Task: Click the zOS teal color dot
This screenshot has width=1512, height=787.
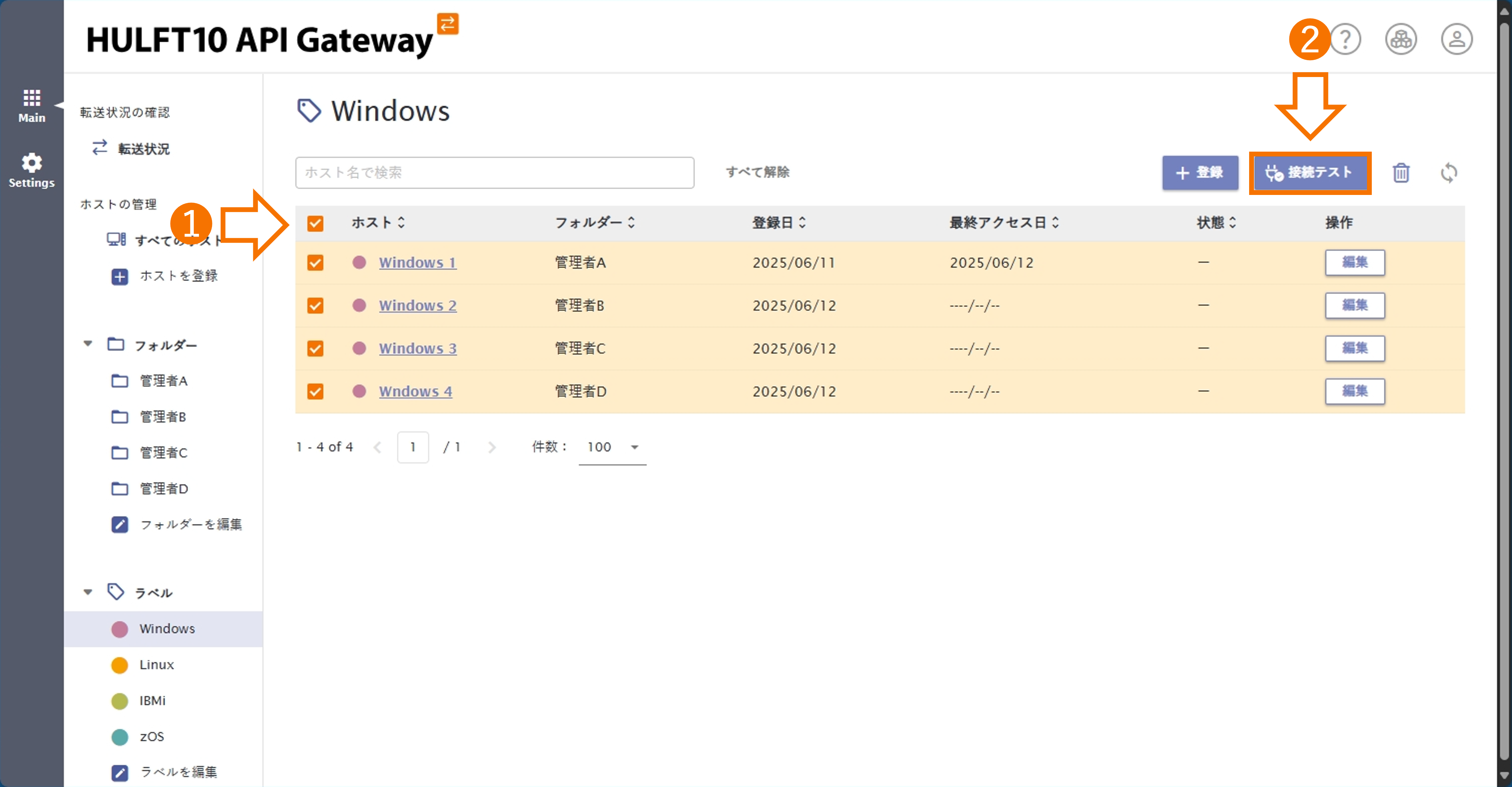Action: tap(120, 736)
